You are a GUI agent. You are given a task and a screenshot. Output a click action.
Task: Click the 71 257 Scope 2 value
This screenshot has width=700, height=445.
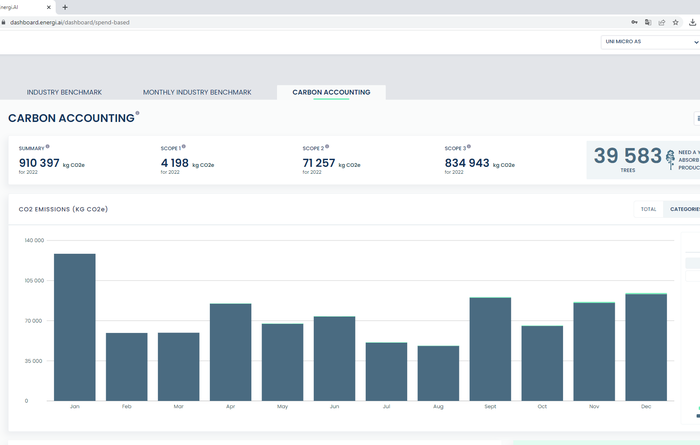(x=319, y=163)
